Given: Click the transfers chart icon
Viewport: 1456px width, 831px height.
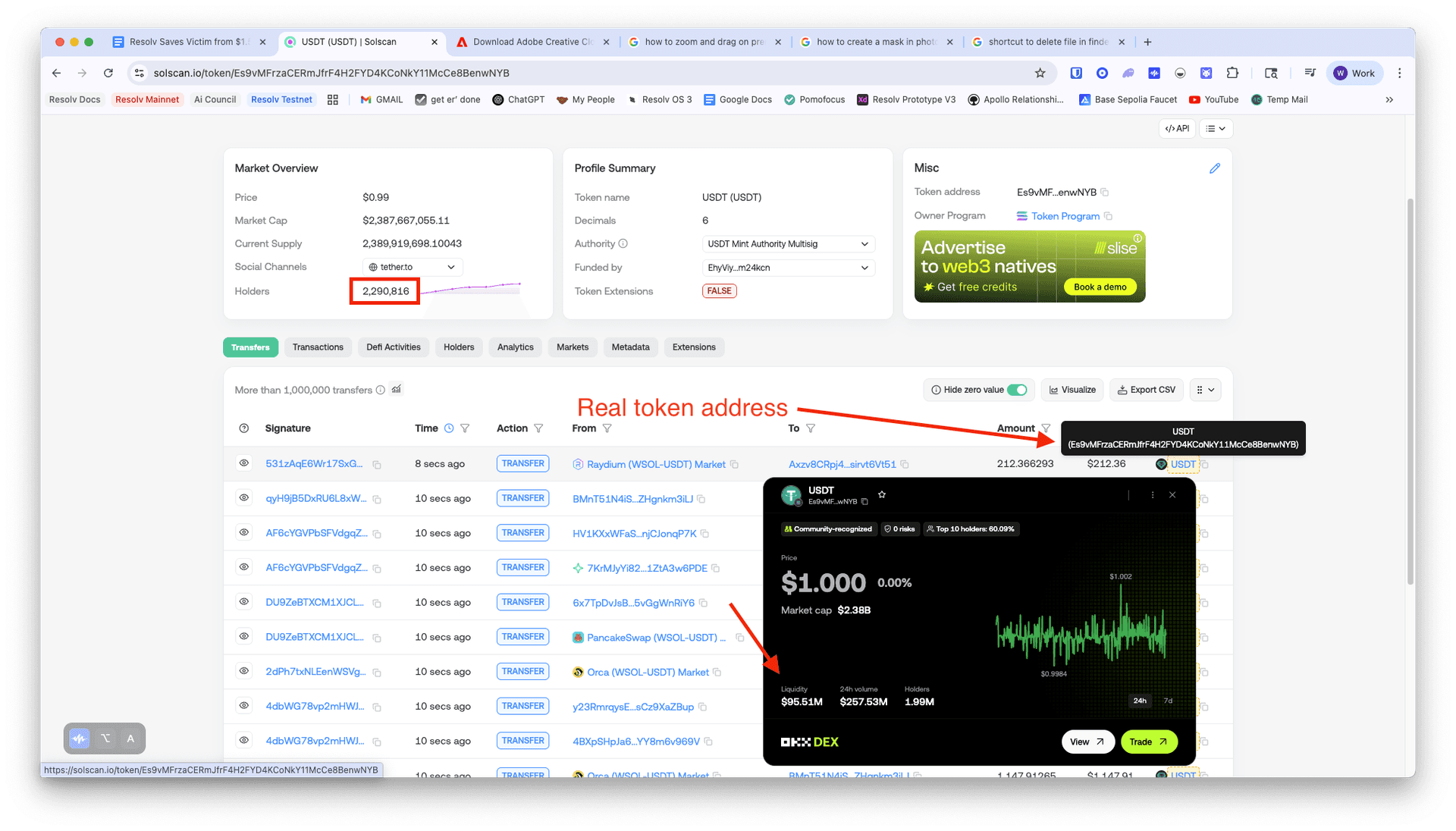Looking at the screenshot, I should point(397,390).
